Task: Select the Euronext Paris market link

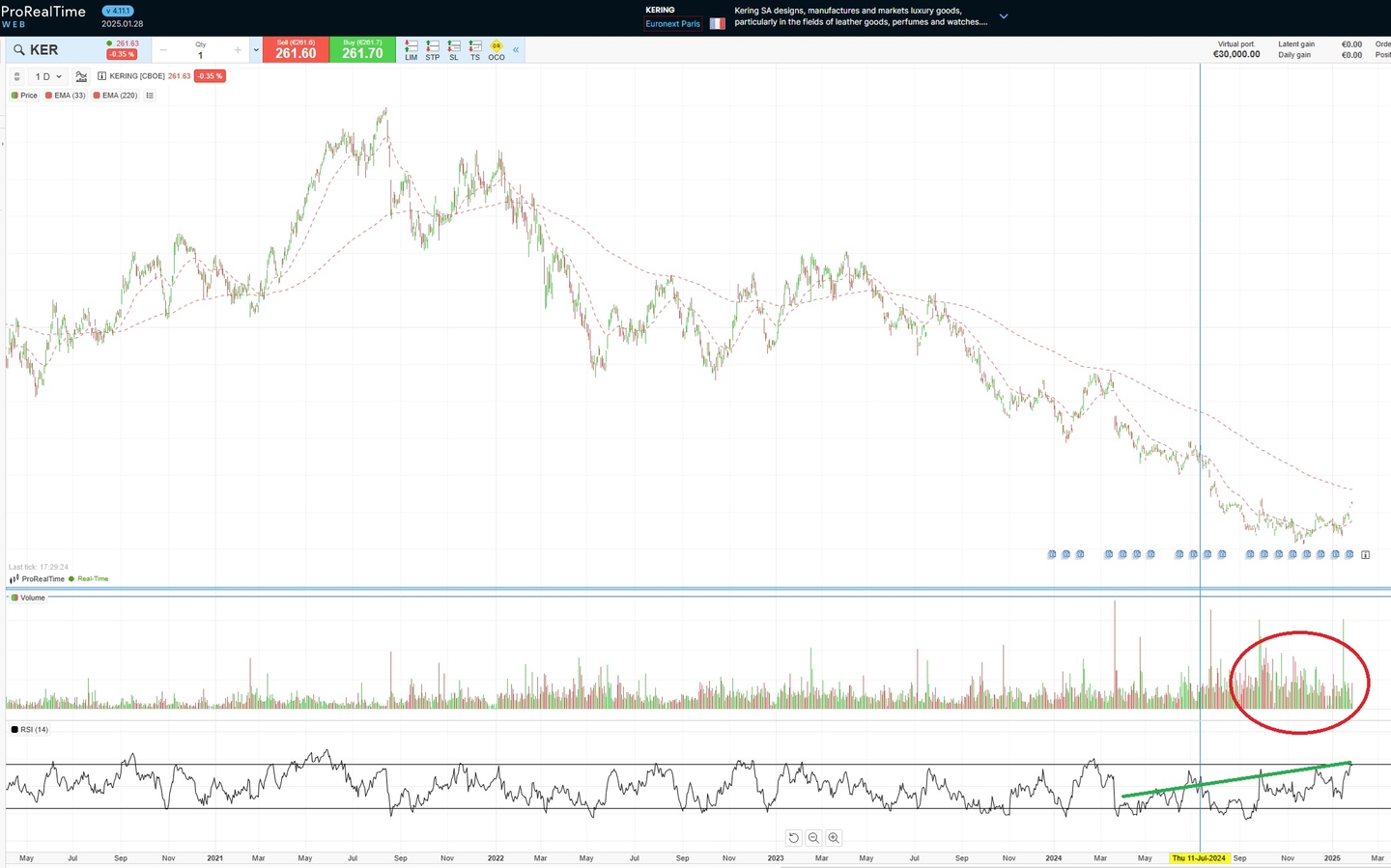Action: (672, 23)
